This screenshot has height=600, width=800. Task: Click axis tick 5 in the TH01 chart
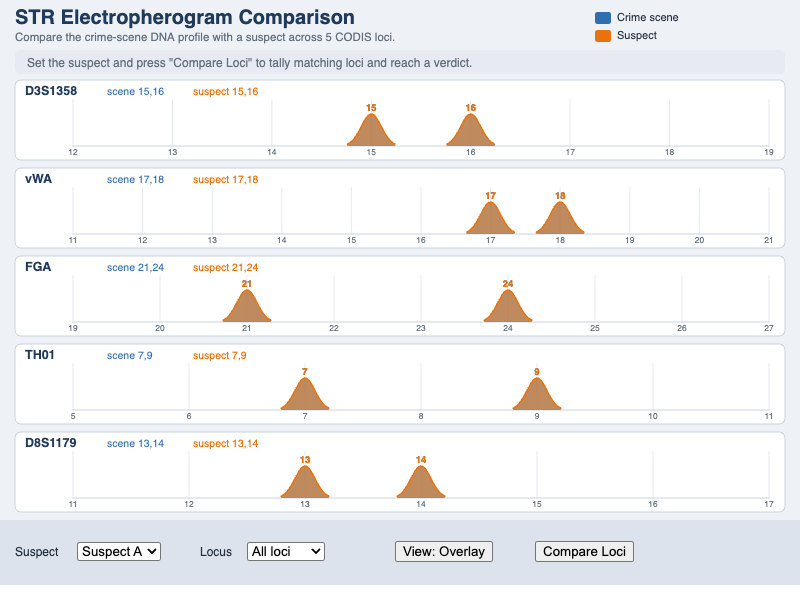[x=73, y=416]
